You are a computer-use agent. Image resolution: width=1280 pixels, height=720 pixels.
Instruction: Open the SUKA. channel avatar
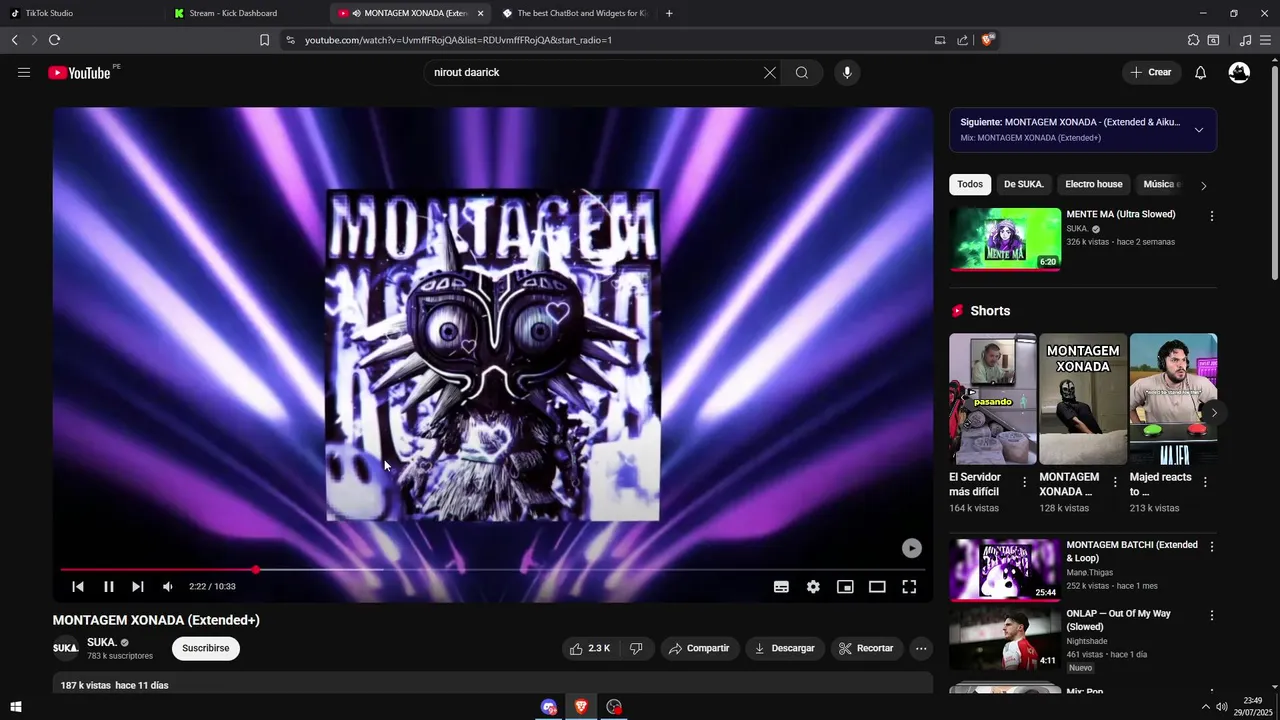point(66,648)
